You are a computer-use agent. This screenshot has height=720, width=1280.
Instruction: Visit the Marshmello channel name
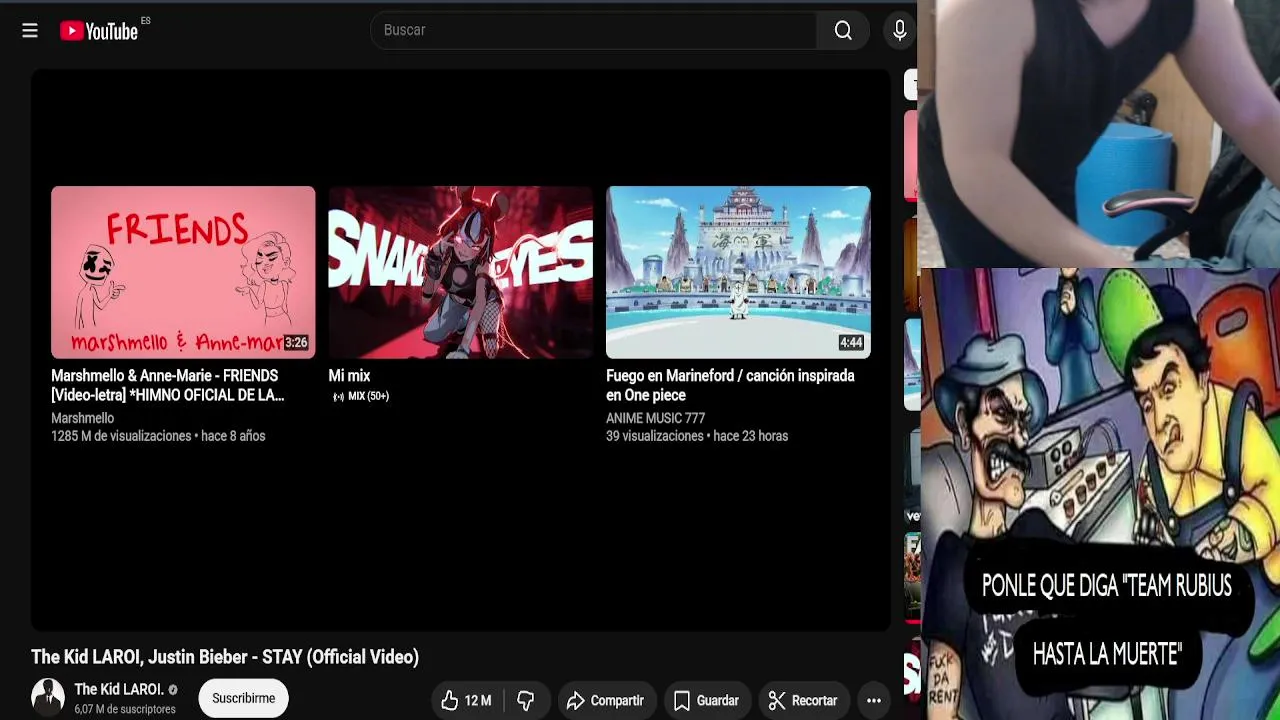(x=82, y=418)
